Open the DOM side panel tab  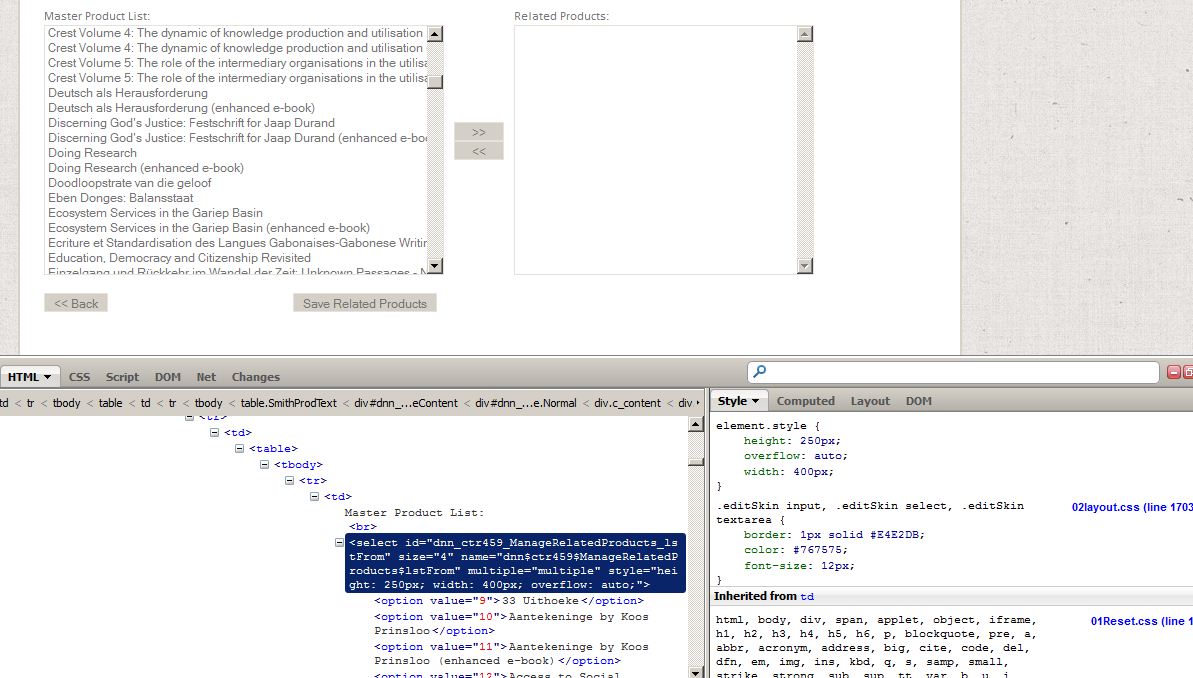(918, 401)
